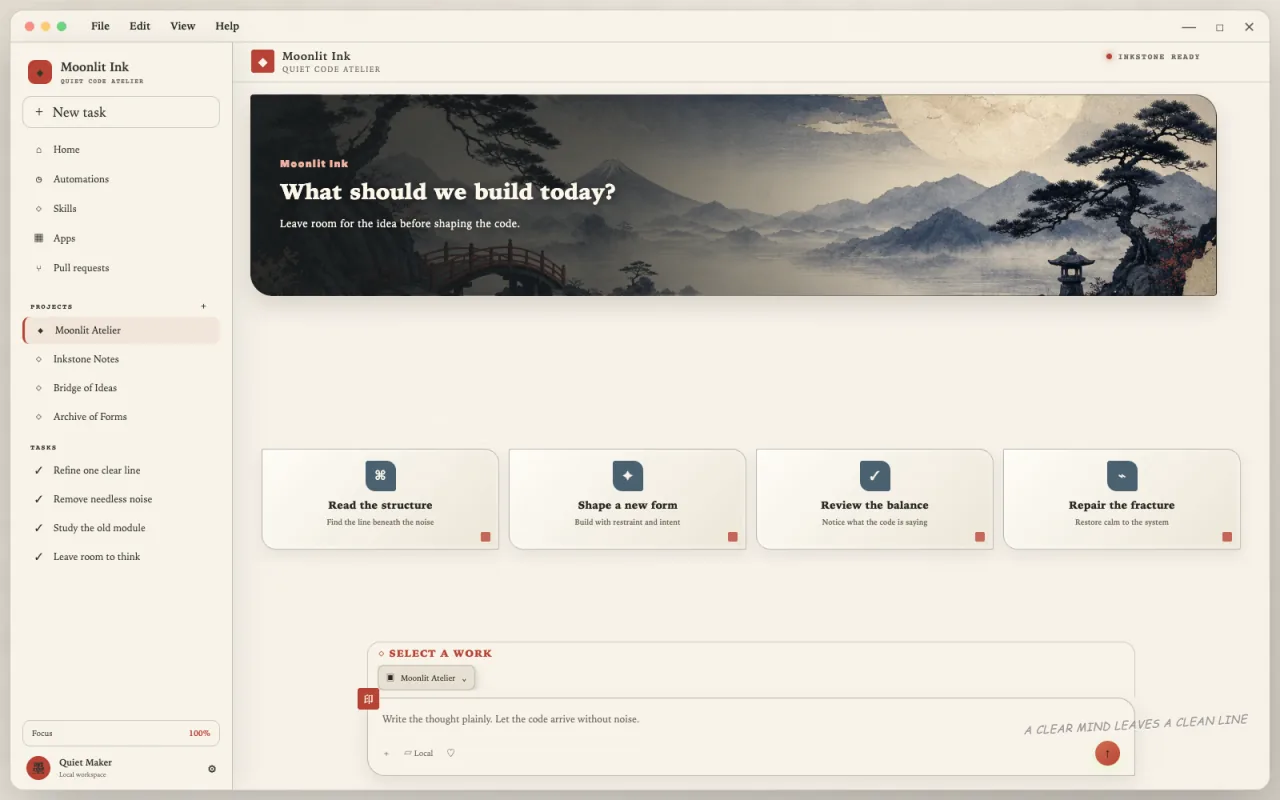Image resolution: width=1280 pixels, height=800 pixels.
Task: Click the Focus 100% progress bar
Action: coord(121,733)
